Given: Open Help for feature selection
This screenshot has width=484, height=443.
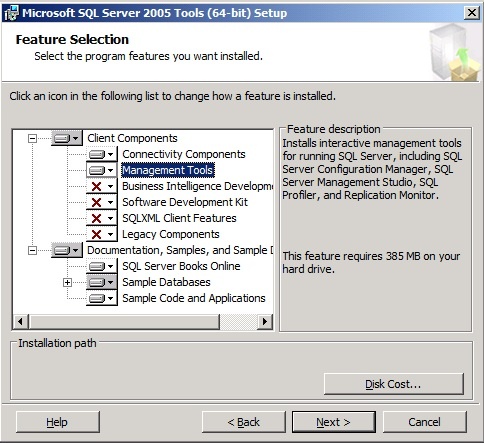Looking at the screenshot, I should tap(57, 422).
